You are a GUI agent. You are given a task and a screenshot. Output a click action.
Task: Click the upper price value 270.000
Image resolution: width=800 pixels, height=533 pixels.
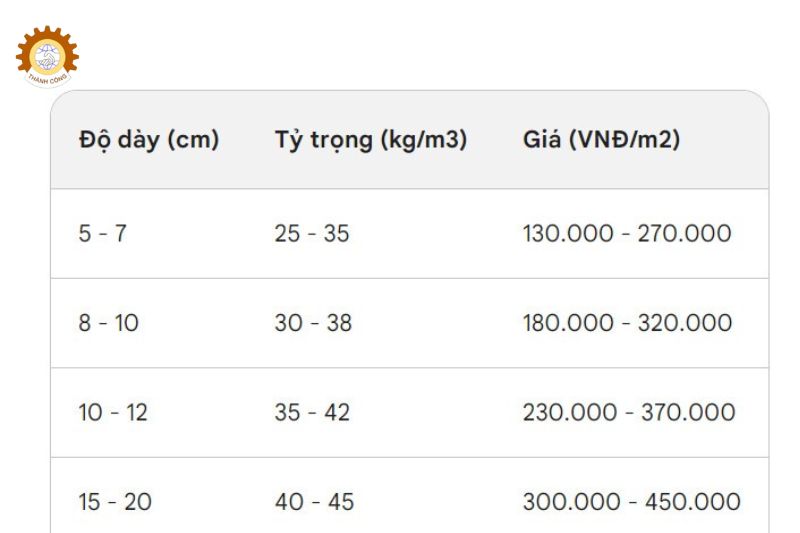(x=691, y=234)
